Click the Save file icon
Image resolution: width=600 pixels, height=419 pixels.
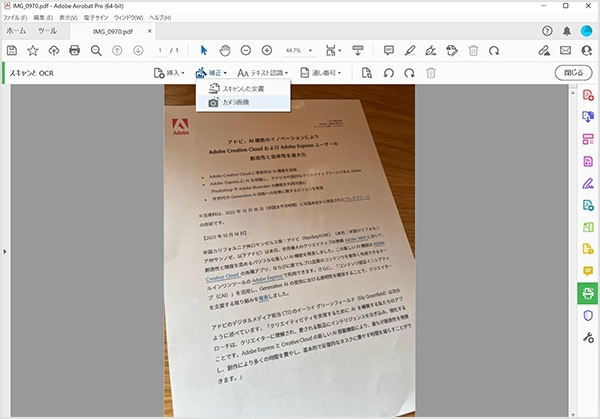point(12,50)
